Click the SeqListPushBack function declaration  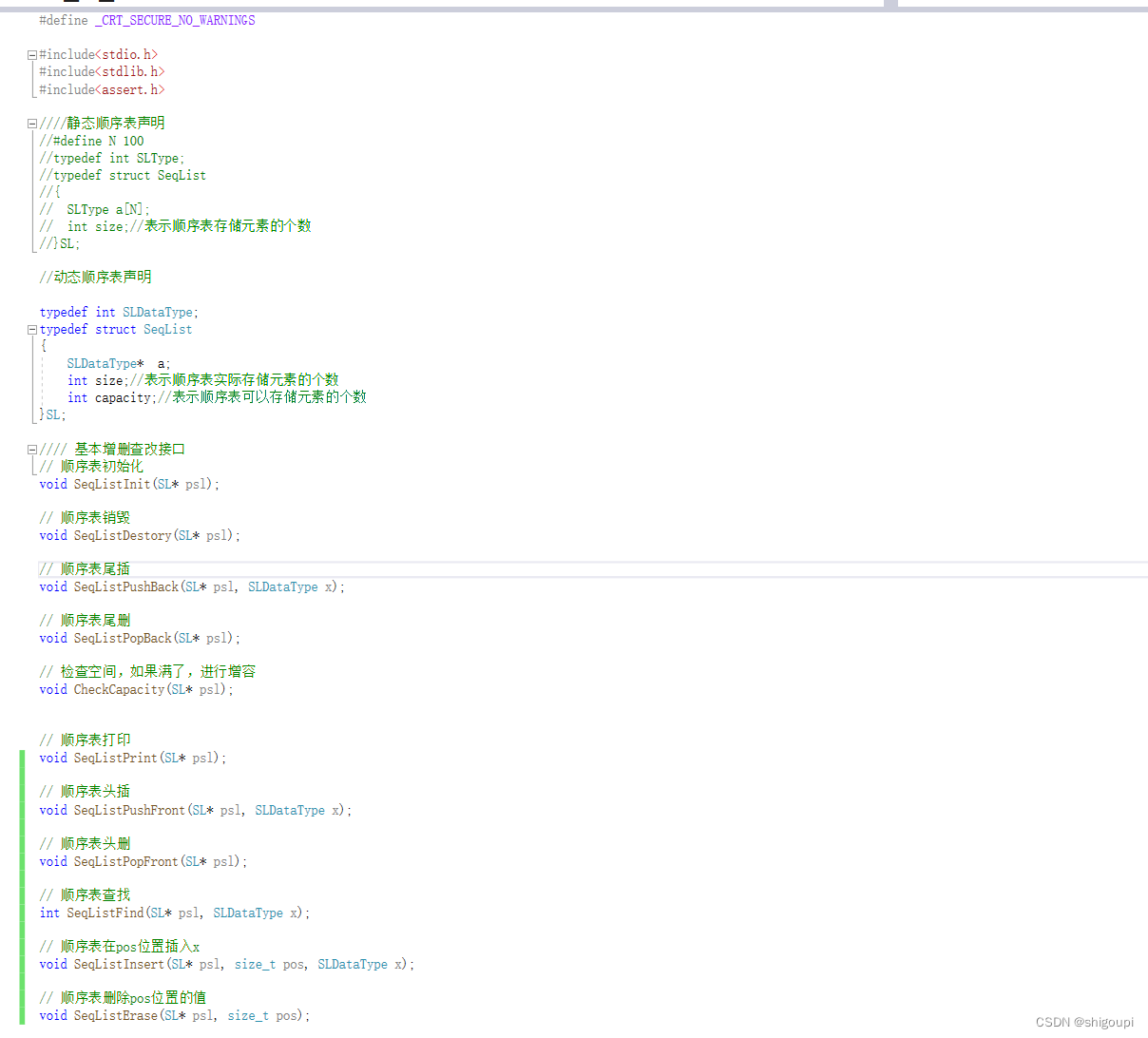click(x=192, y=587)
